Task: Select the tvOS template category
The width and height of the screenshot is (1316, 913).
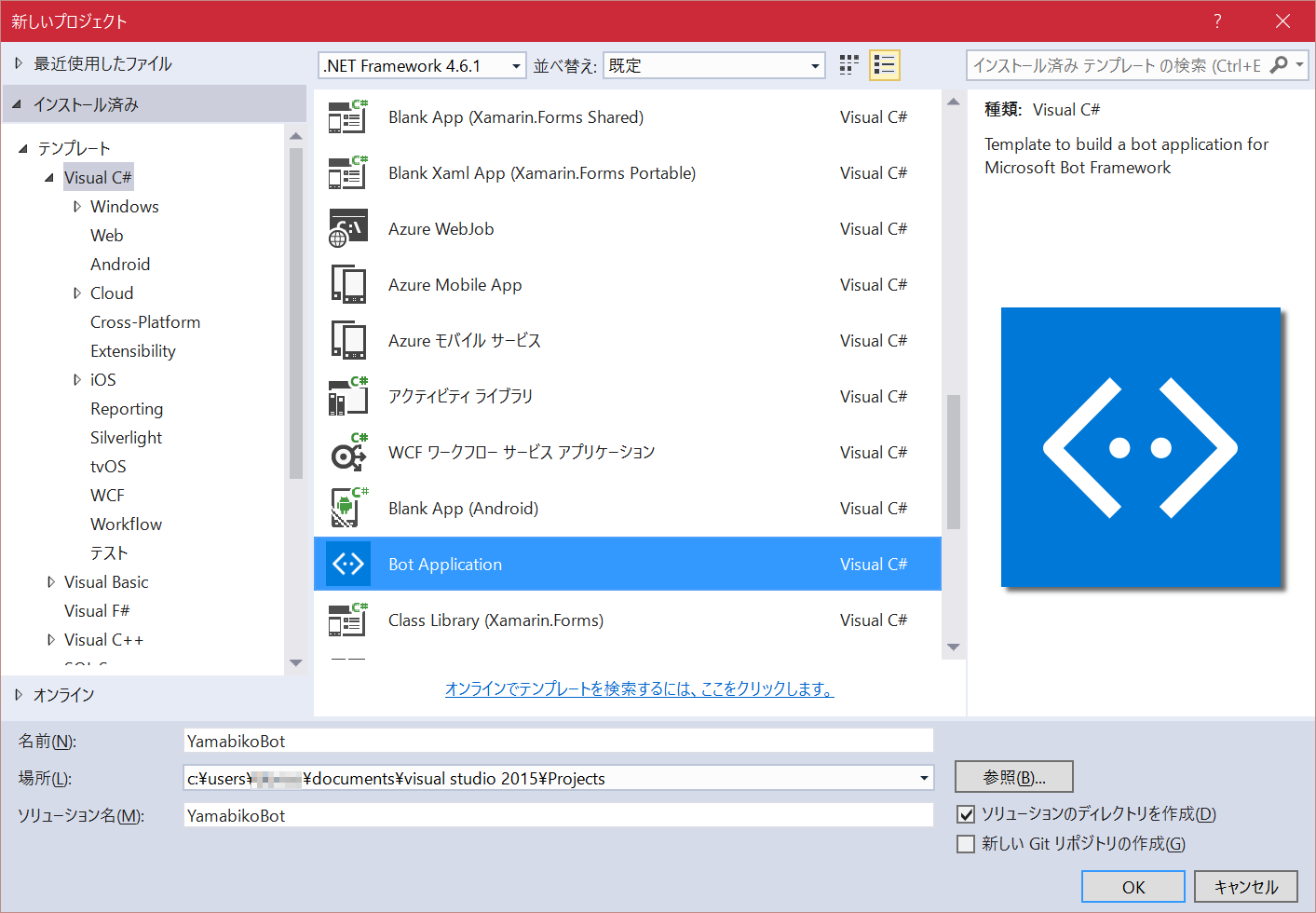Action: click(x=108, y=467)
